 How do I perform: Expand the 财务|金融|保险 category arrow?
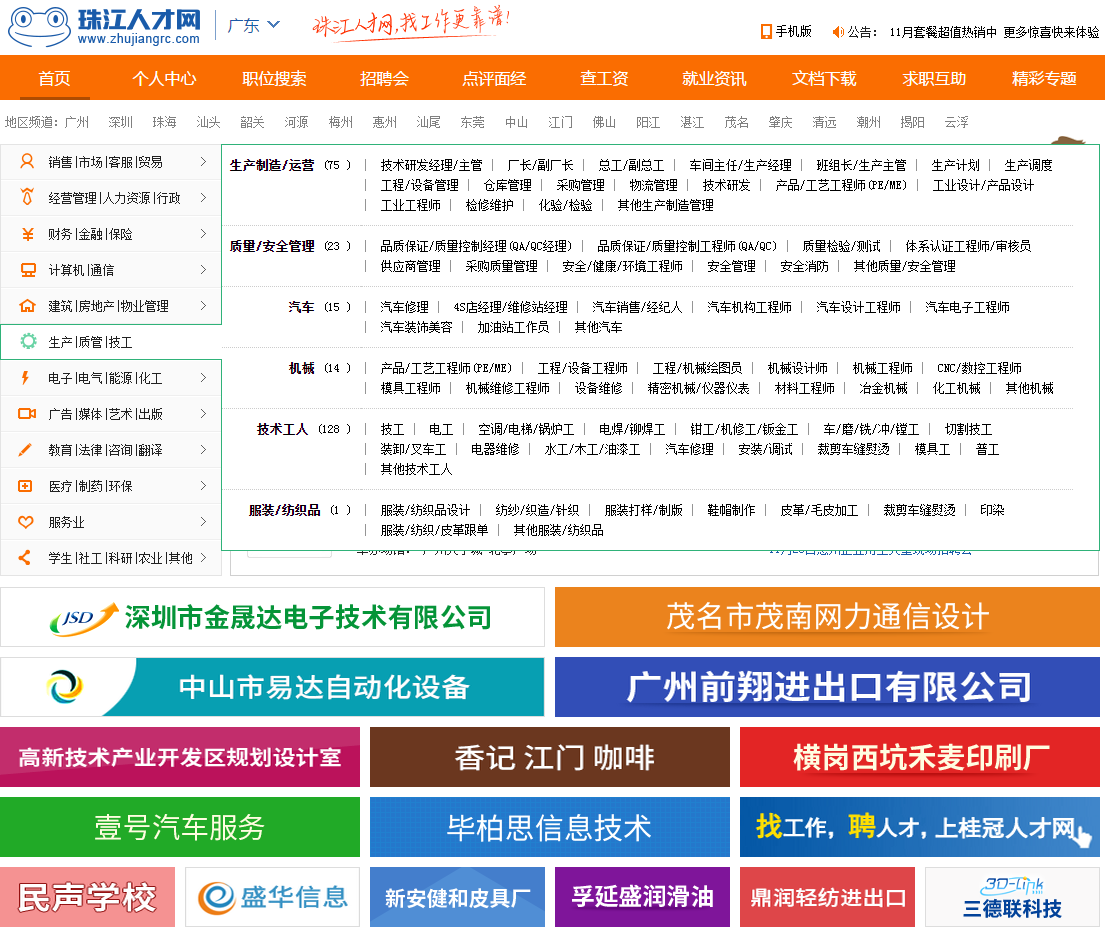203,233
